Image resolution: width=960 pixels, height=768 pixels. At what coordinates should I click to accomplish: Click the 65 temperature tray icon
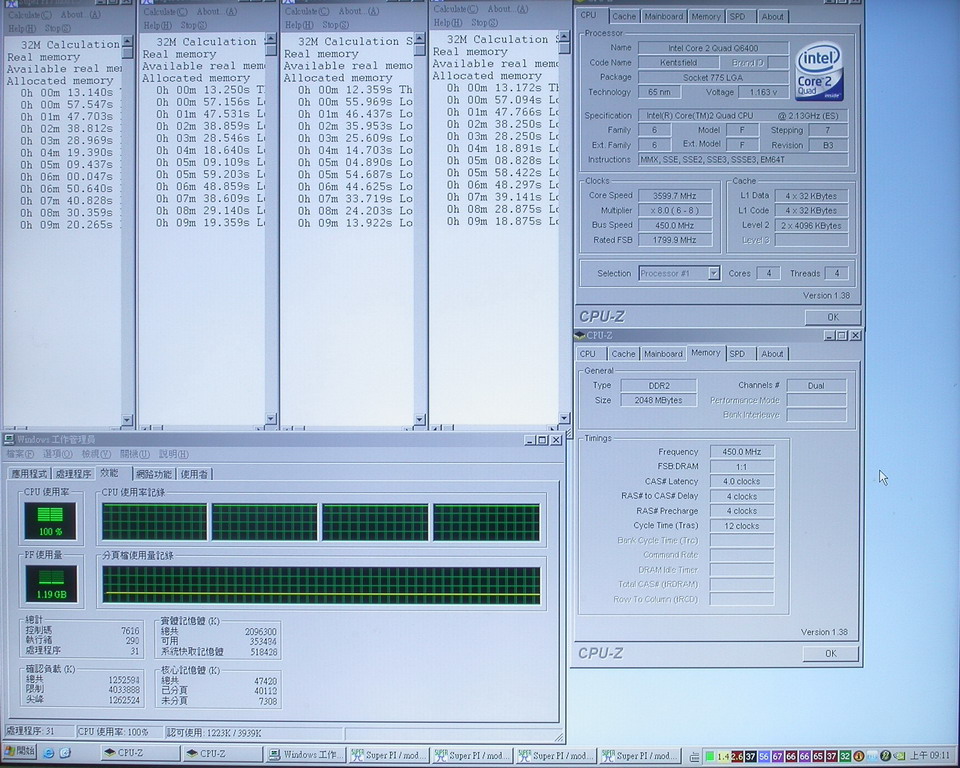[817, 756]
